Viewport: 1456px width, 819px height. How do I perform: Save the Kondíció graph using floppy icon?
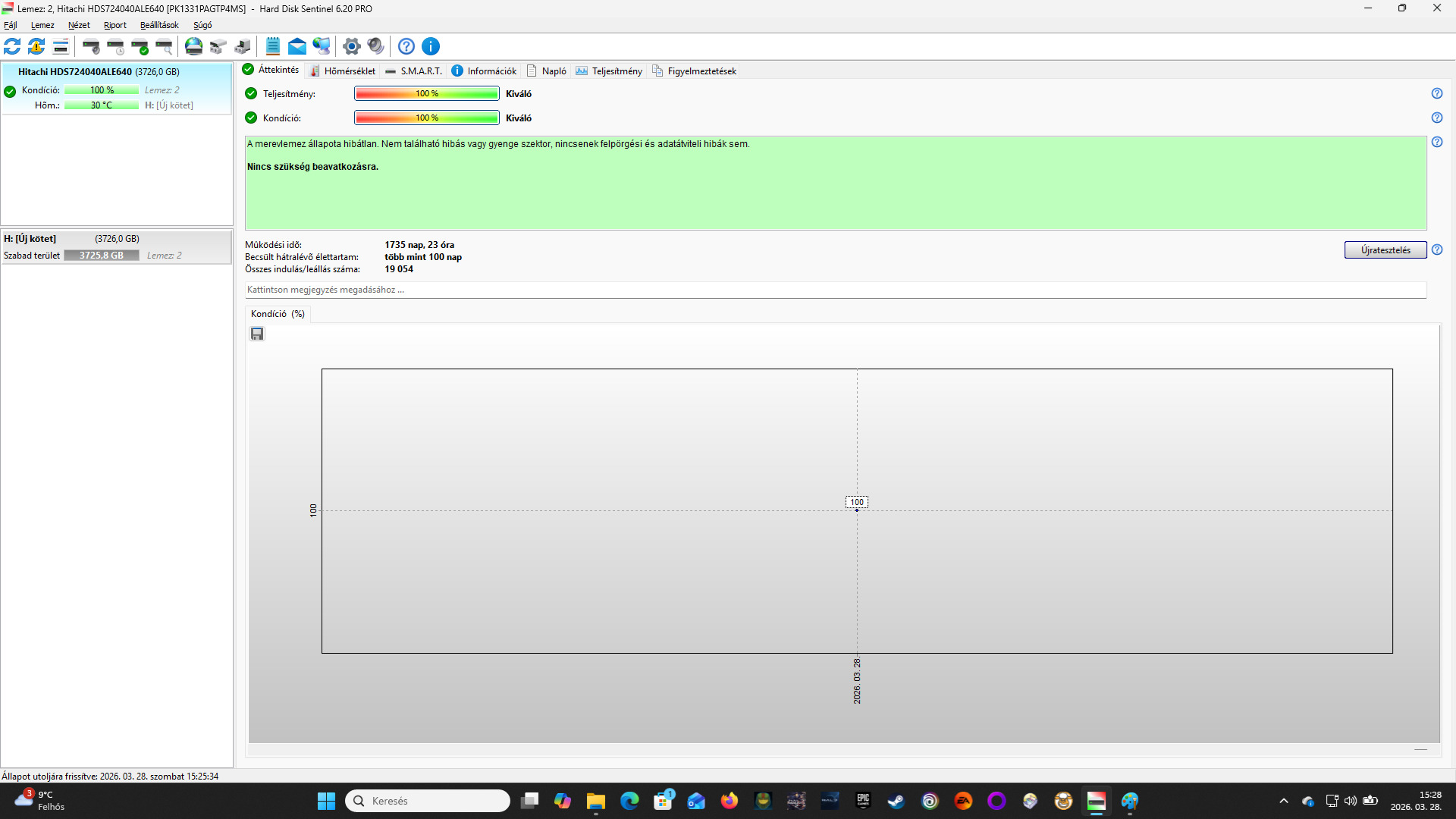click(x=257, y=334)
